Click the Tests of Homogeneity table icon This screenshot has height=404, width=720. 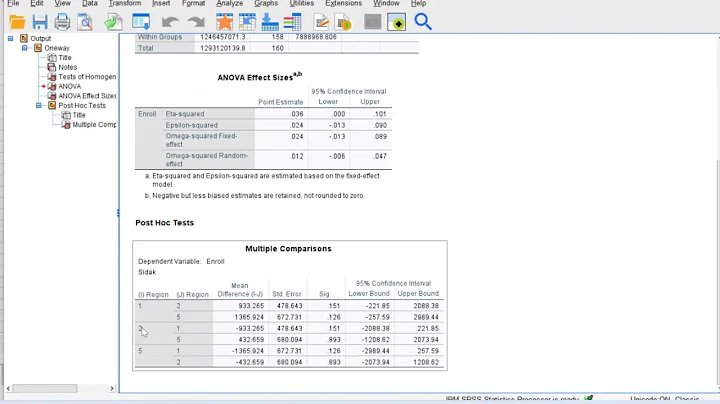[x=52, y=77]
